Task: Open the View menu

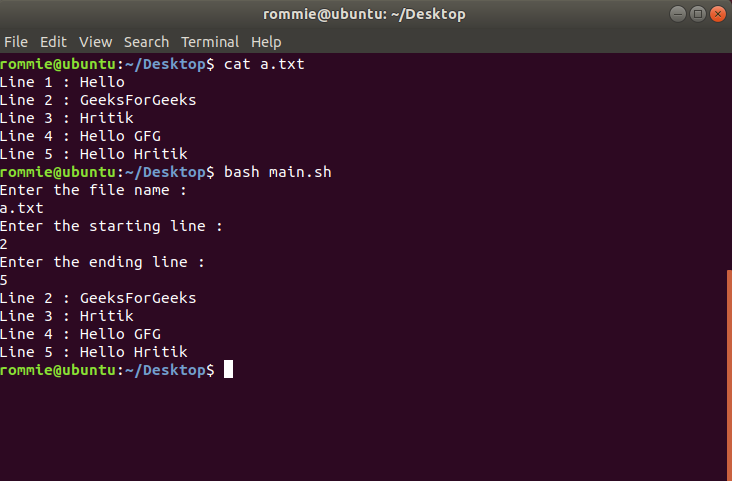Action: coord(96,42)
